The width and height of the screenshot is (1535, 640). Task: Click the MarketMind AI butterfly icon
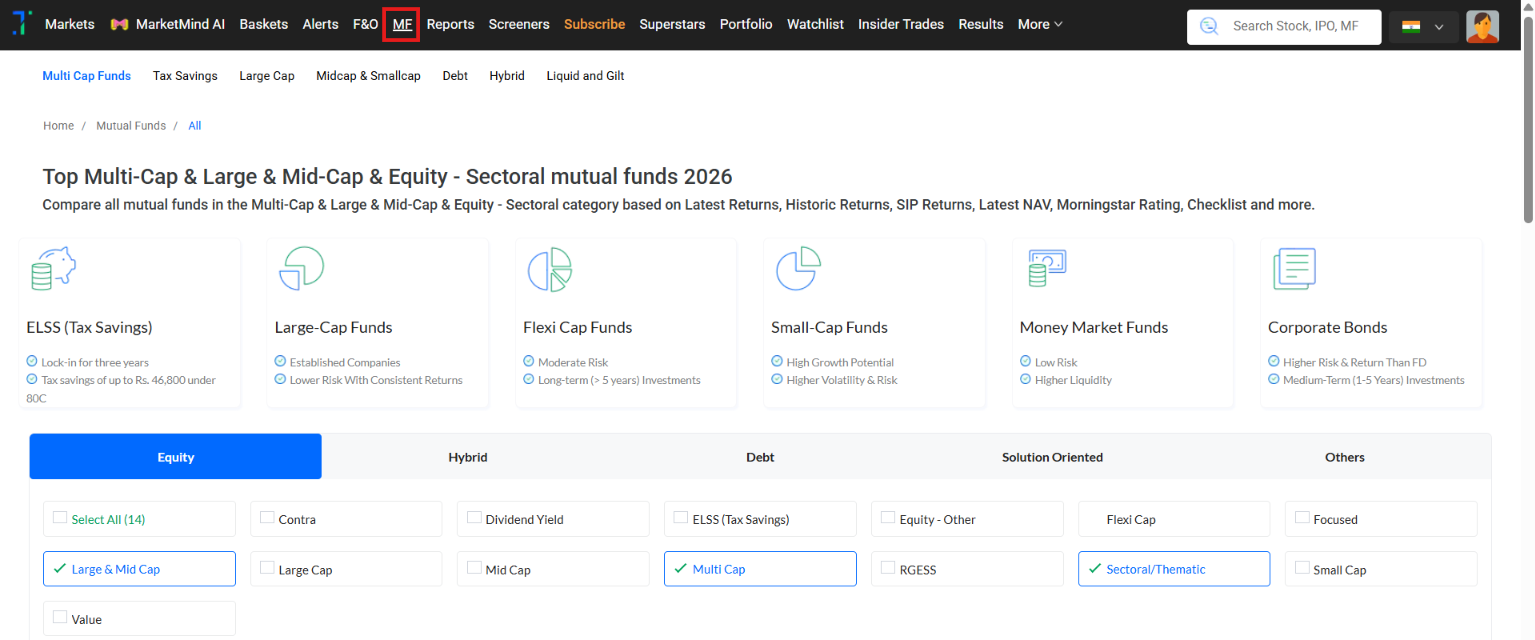119,25
